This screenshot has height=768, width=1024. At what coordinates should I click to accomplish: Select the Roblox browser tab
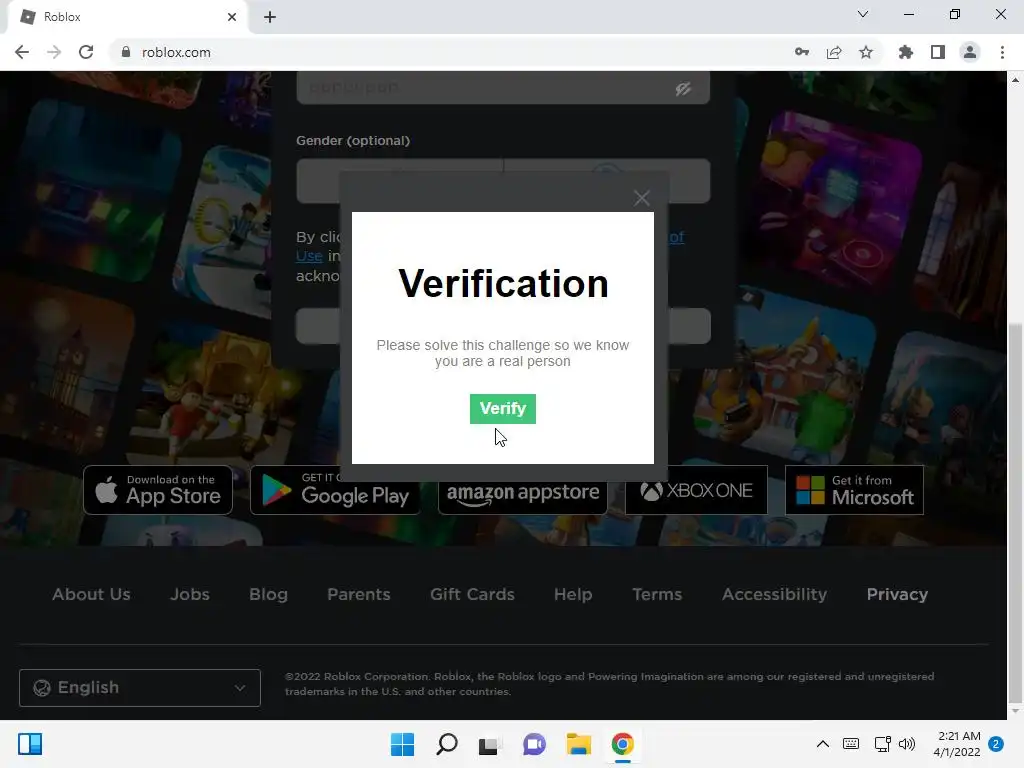(127, 17)
